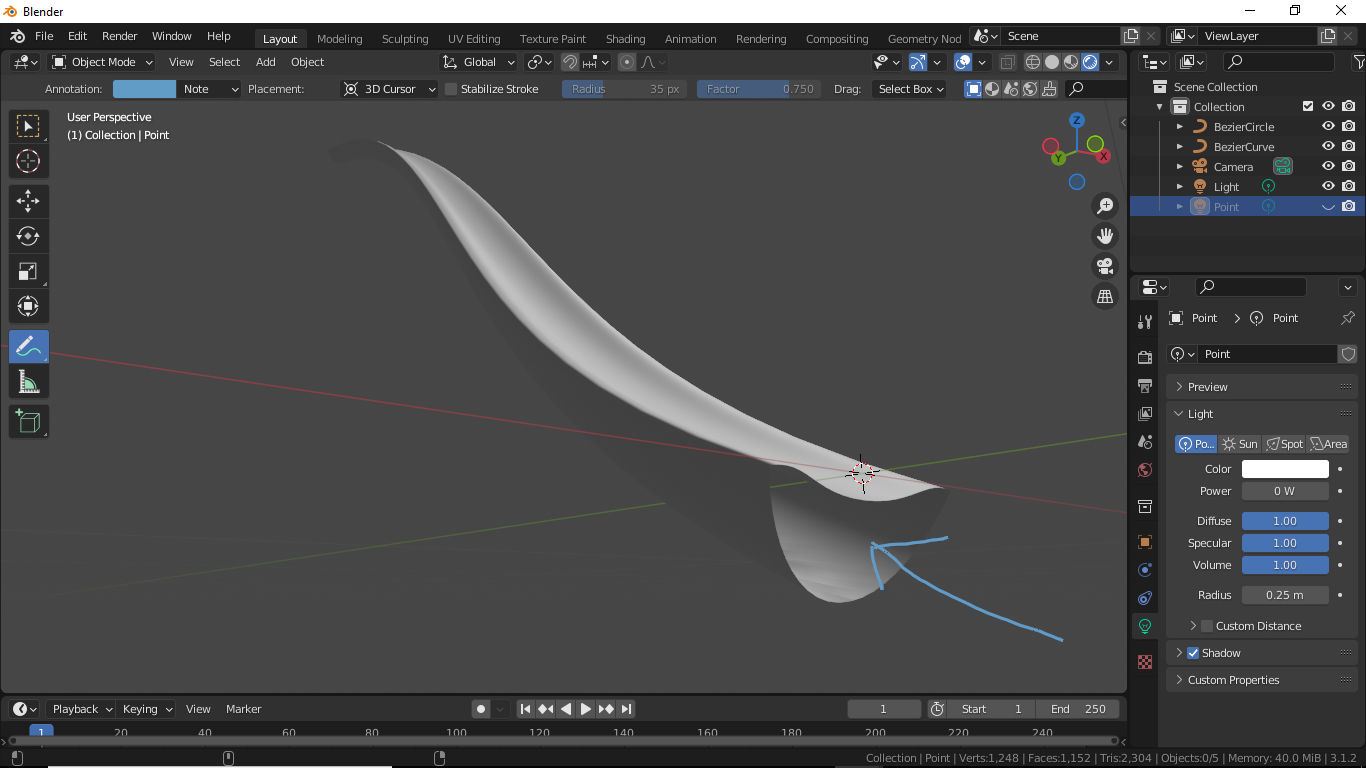
Task: Open the 3D Cursor placement dropdown
Action: pos(389,89)
